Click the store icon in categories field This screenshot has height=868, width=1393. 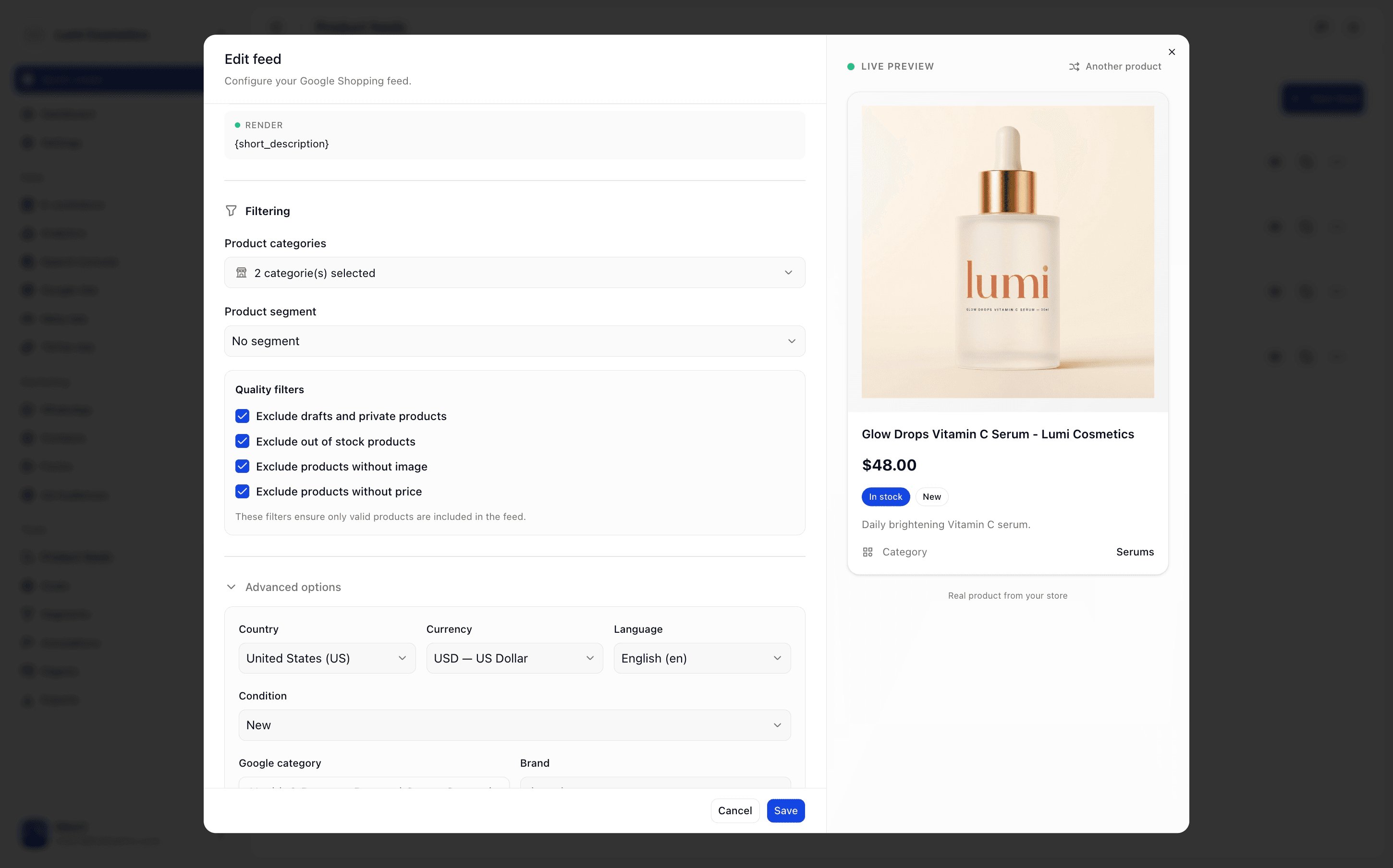242,273
